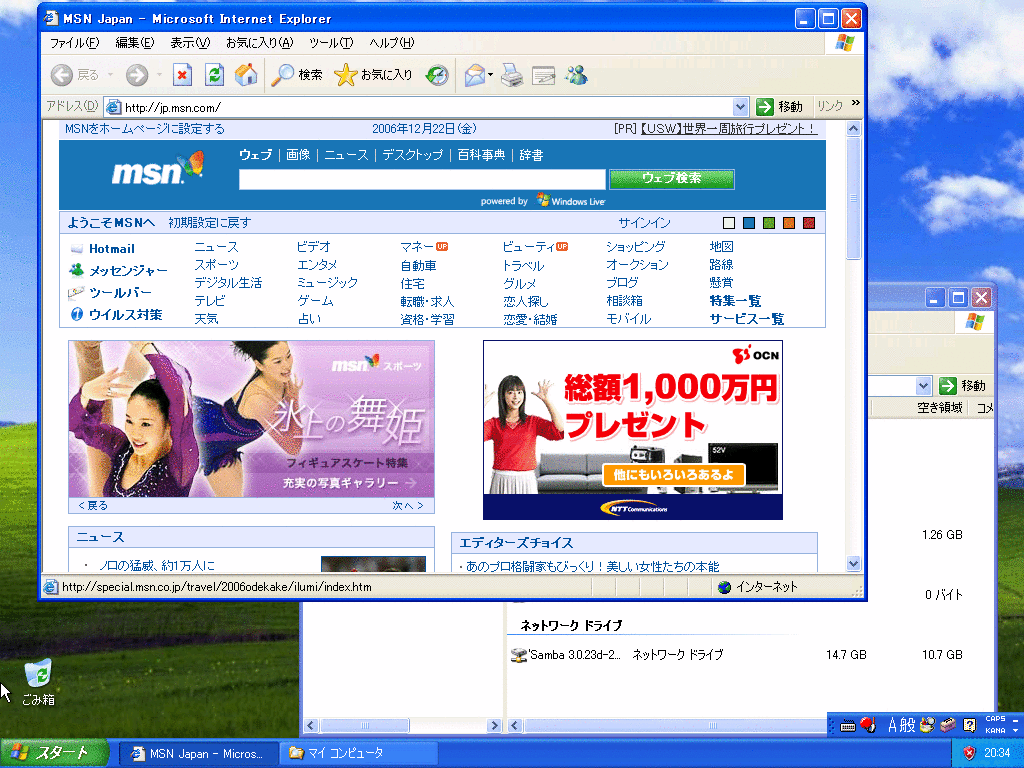
Task: Open the Forward button history dropdown arrow
Action: pos(159,75)
